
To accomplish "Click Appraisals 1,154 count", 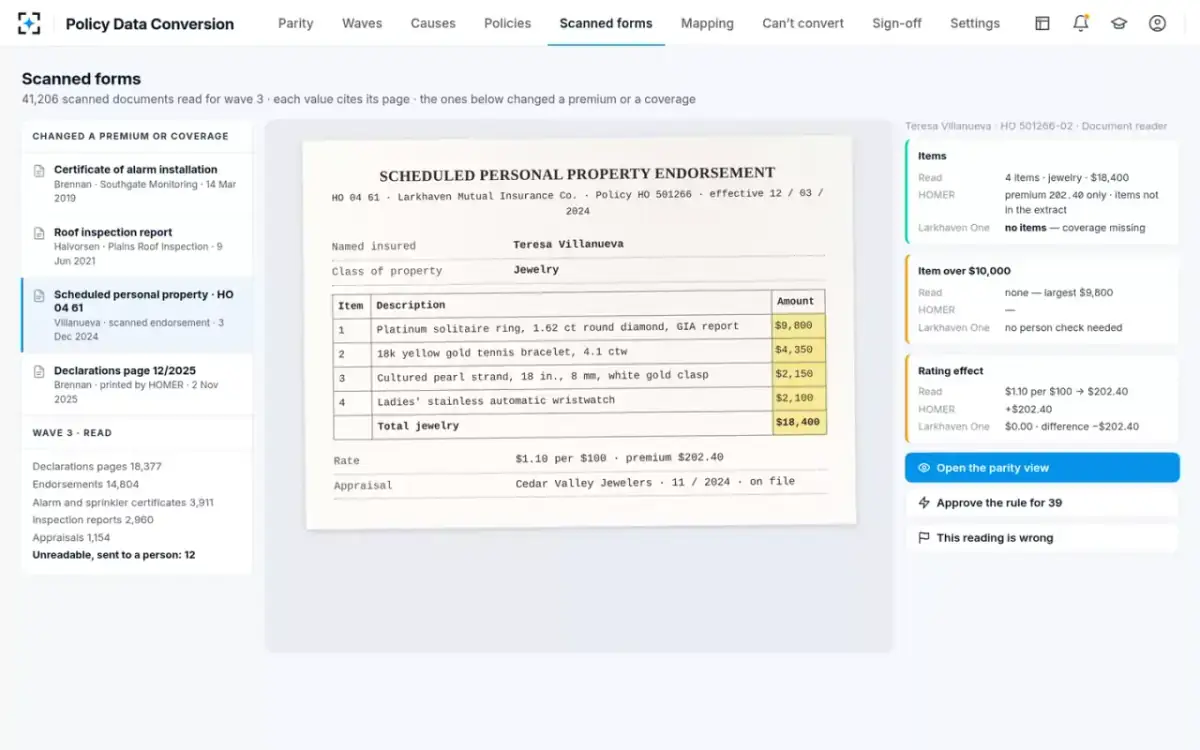I will pos(71,538).
